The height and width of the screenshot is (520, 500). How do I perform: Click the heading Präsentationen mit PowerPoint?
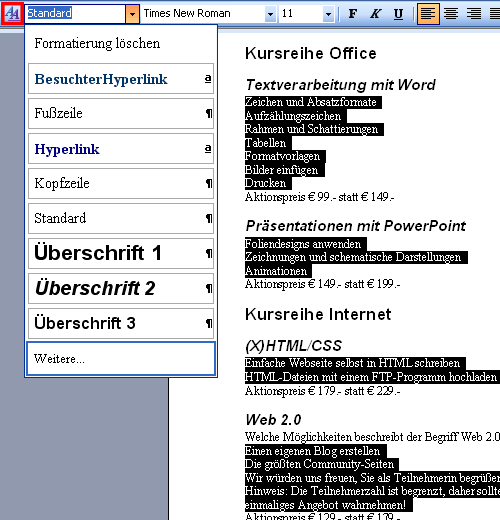(x=356, y=226)
